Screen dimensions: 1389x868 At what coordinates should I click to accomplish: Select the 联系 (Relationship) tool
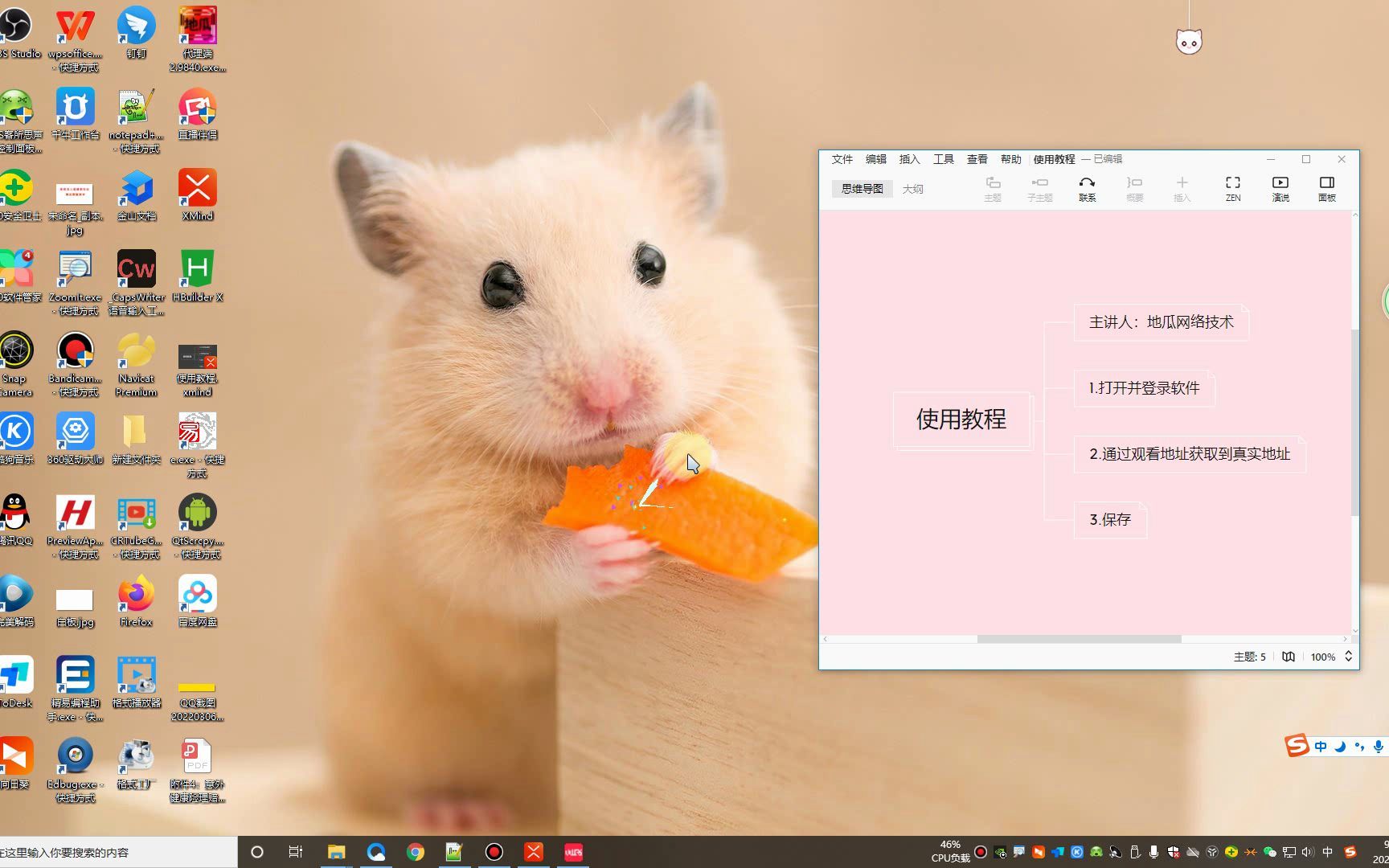point(1087,189)
